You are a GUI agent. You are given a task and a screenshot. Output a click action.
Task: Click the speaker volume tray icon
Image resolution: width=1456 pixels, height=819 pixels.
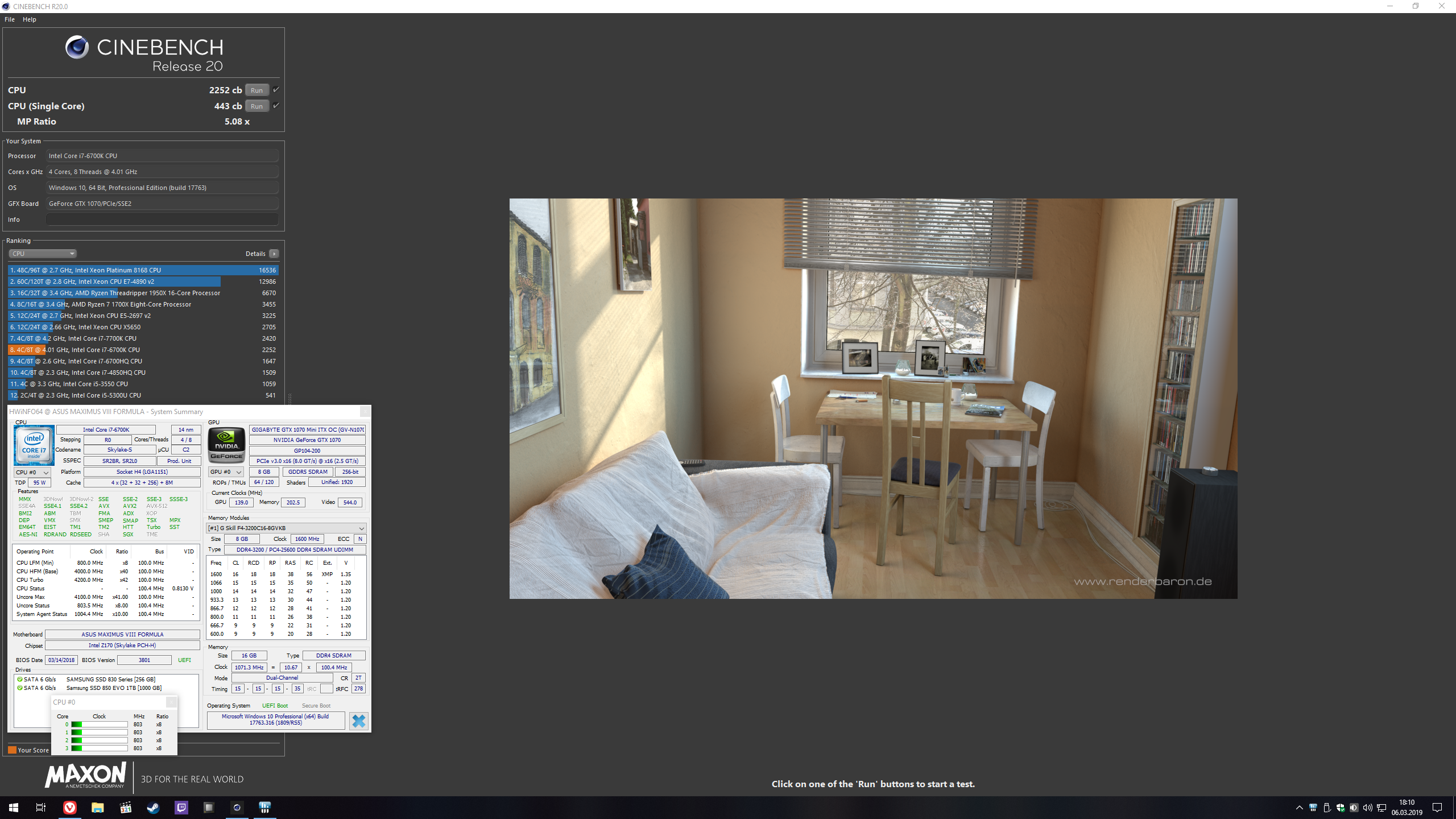[1367, 808]
